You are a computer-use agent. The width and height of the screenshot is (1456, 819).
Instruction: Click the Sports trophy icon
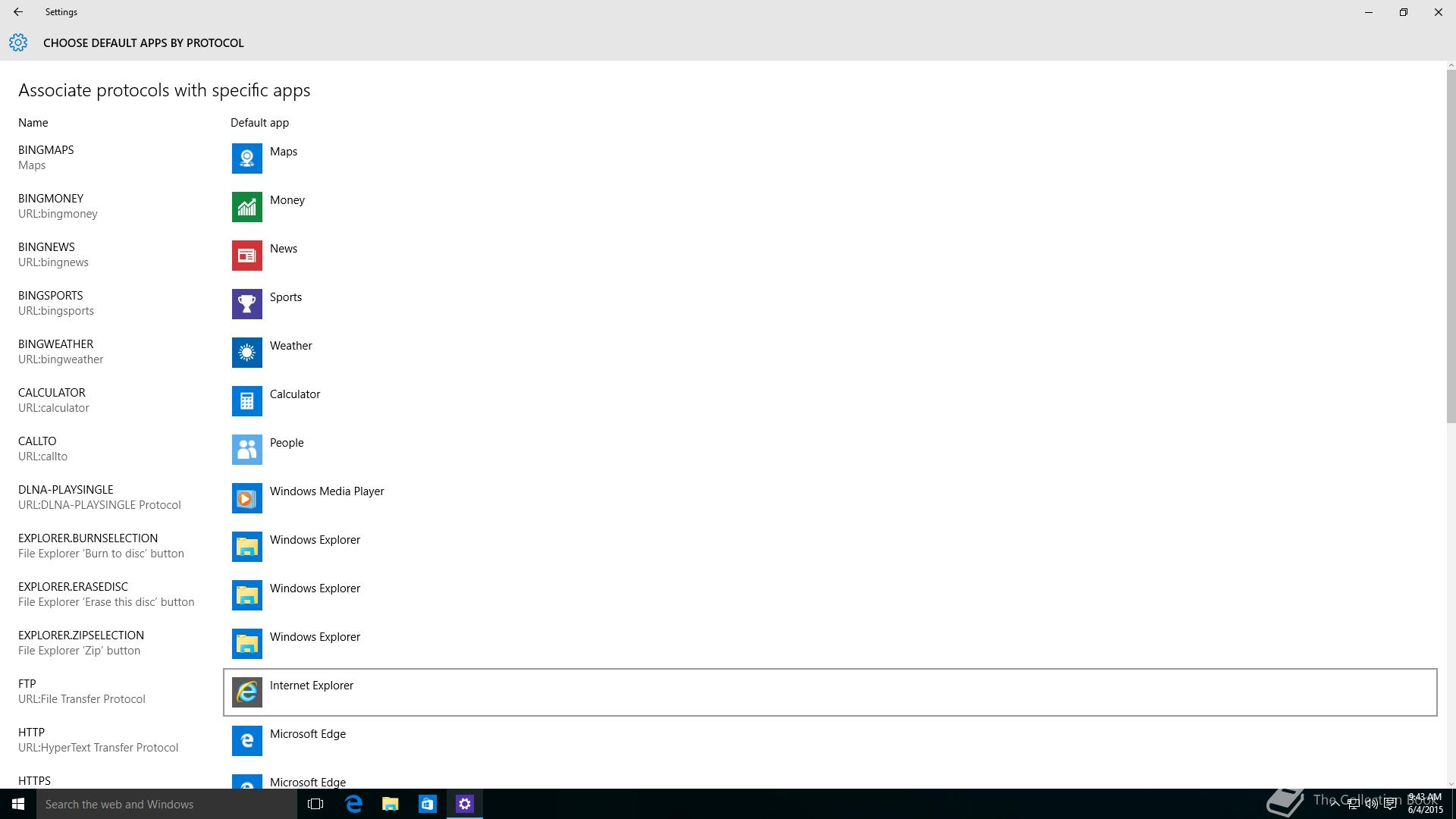coord(246,304)
